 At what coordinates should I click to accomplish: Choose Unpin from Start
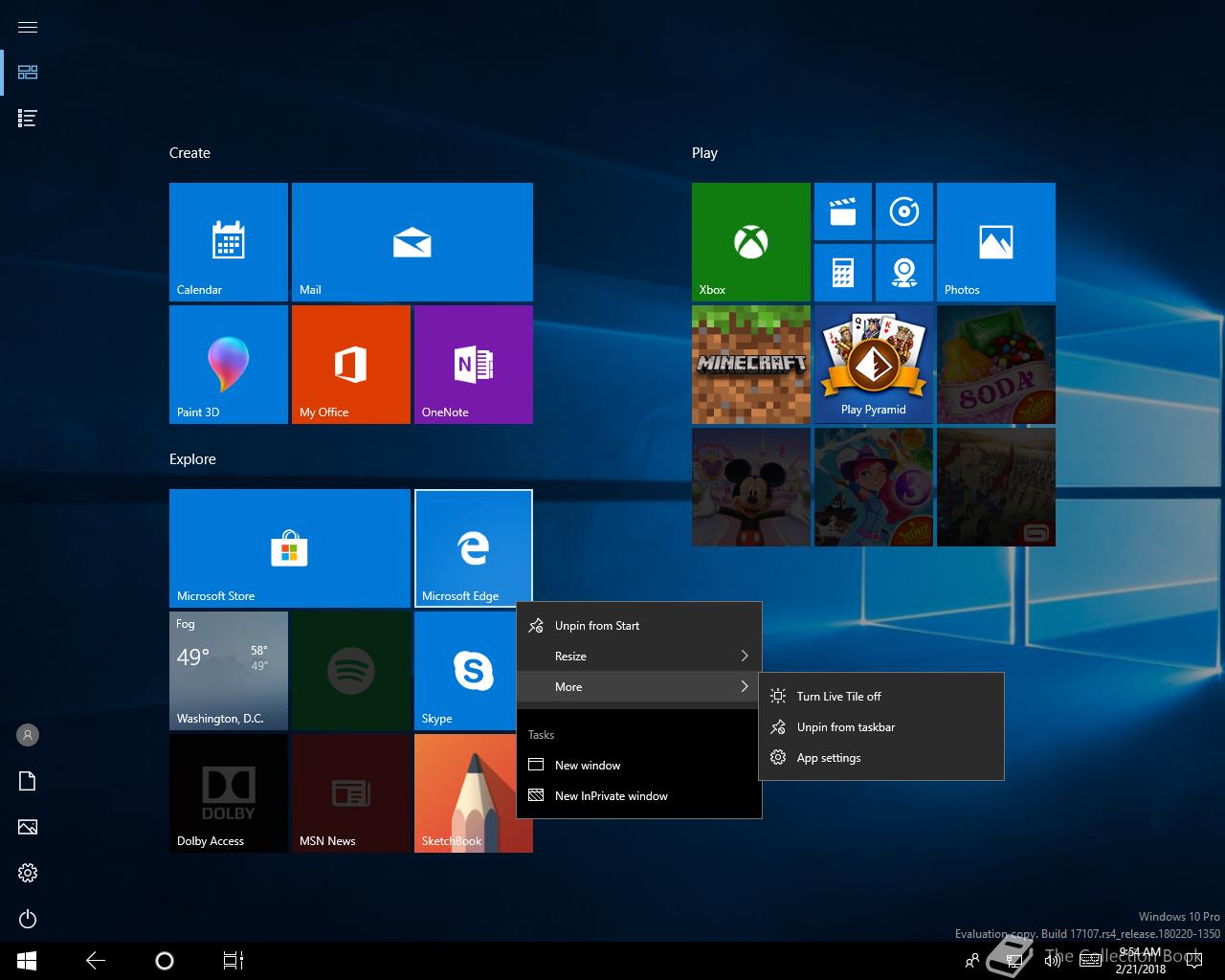[x=639, y=626]
